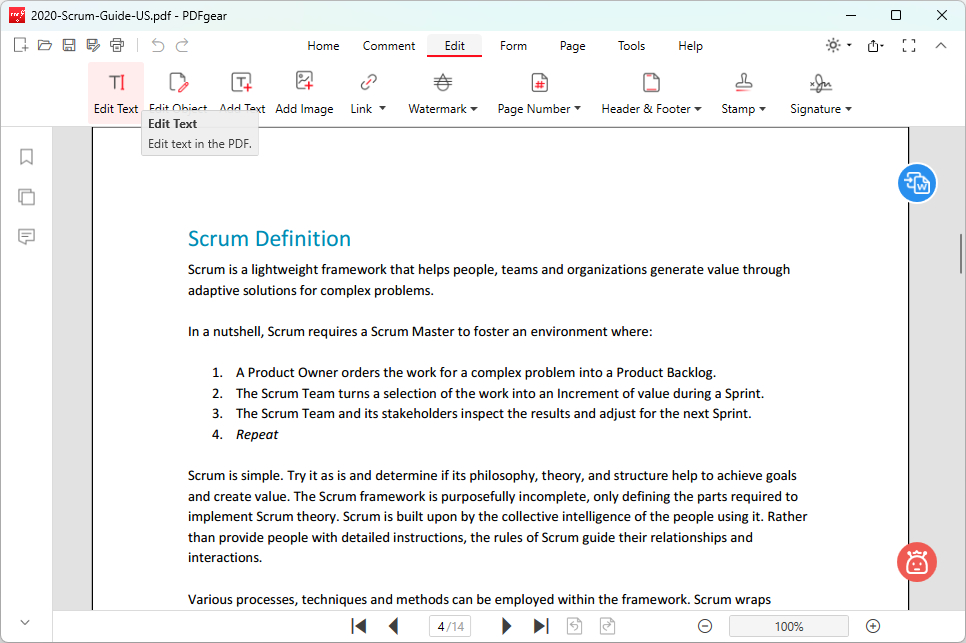Open the red AI chatbot assistant

[917, 562]
